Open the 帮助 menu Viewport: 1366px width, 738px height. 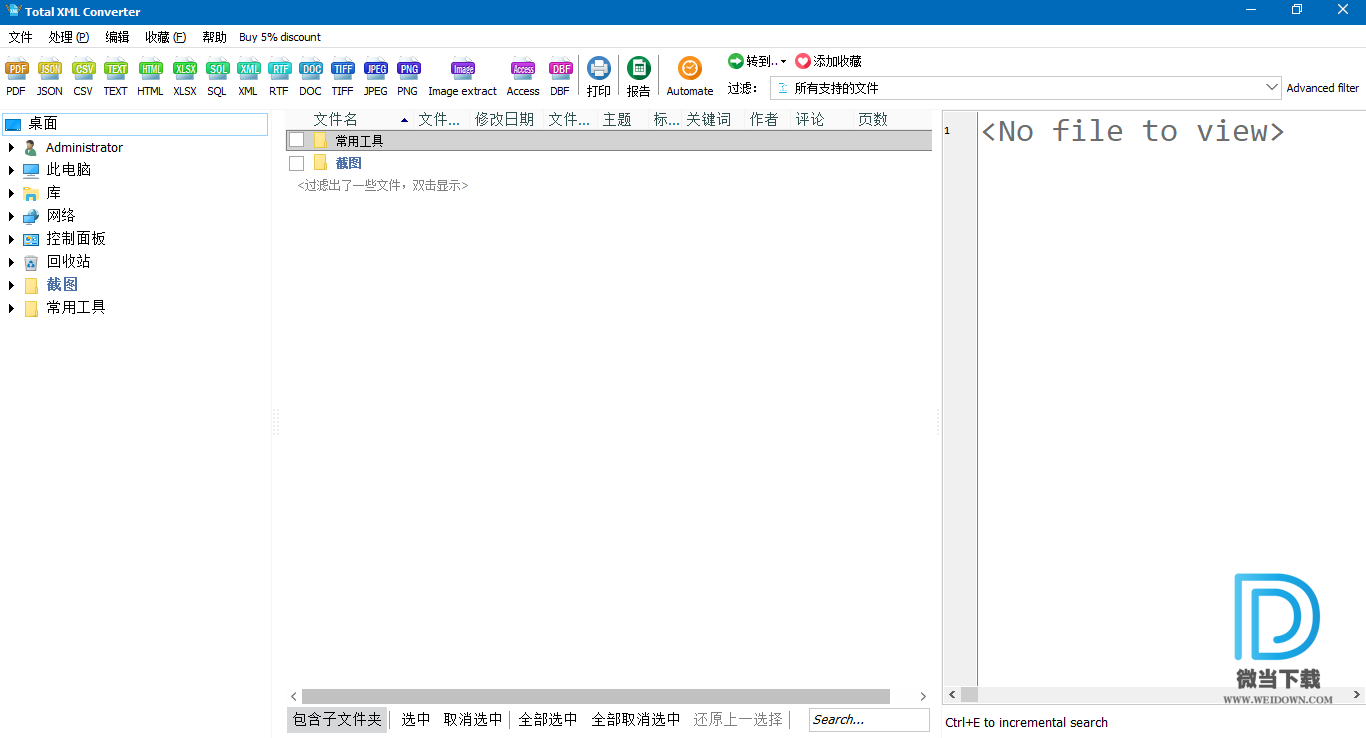[214, 37]
